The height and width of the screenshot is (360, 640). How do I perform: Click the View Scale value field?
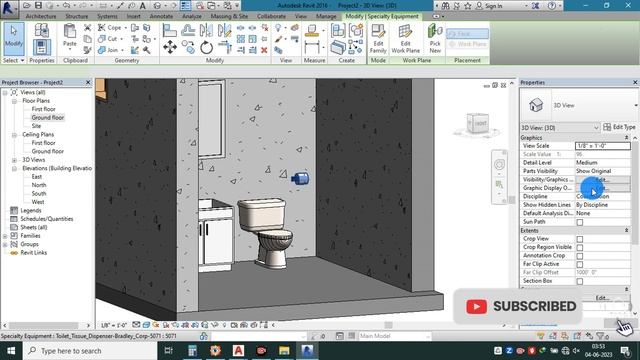pos(602,146)
